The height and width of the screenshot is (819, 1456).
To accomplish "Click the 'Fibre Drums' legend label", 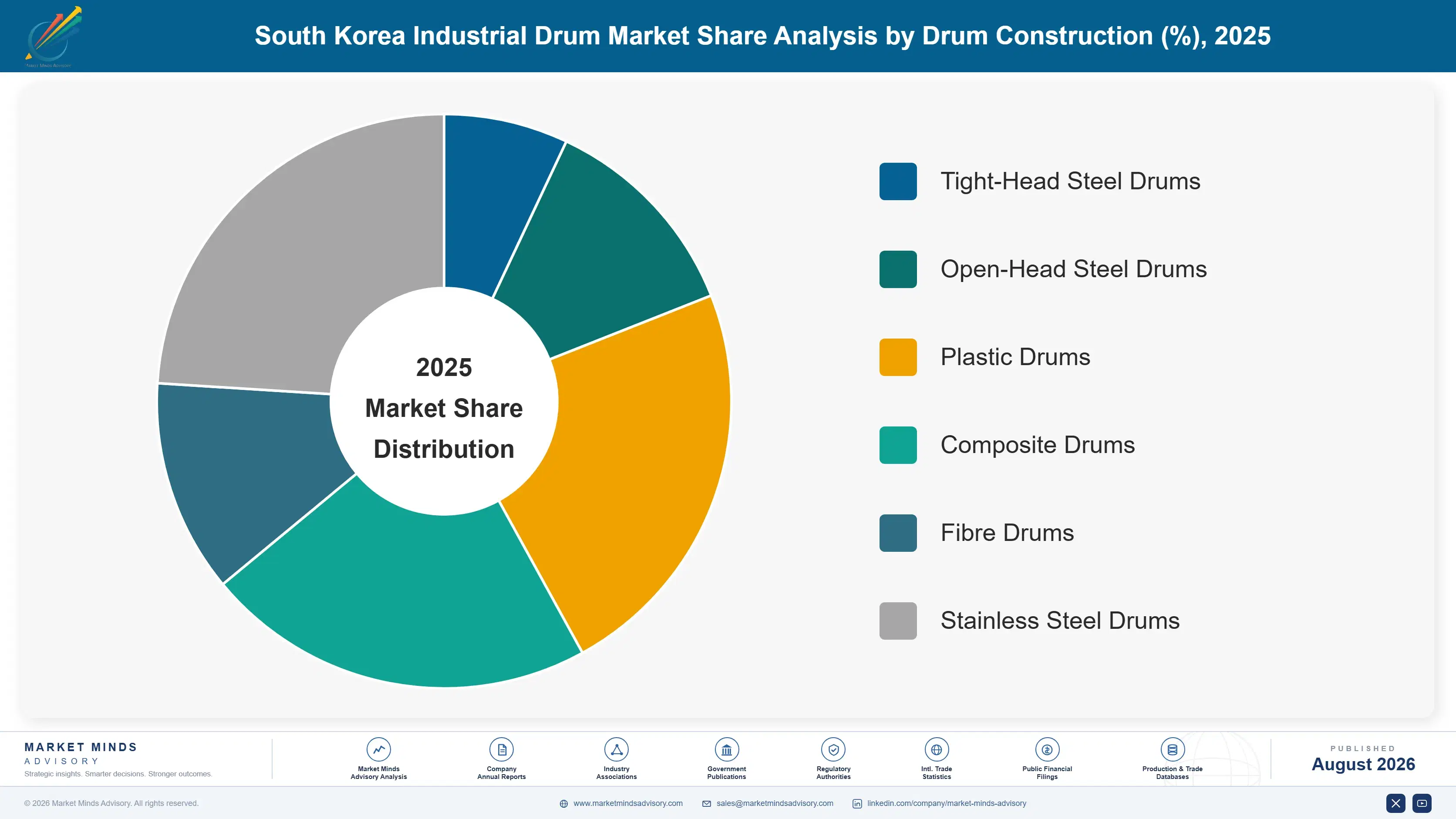I will point(1007,533).
